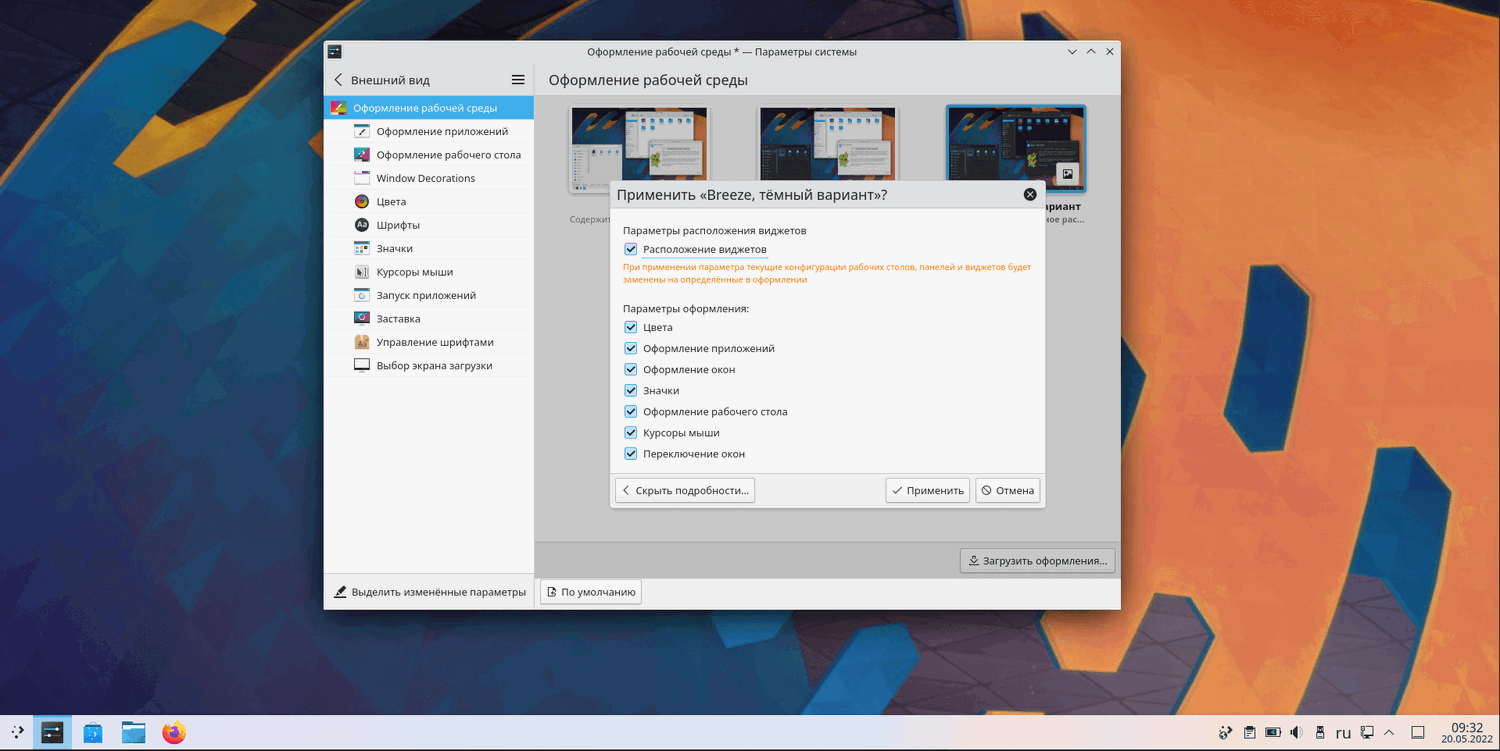Click the icon beside Управление шрифтами
This screenshot has height=751, width=1500.
362,342
